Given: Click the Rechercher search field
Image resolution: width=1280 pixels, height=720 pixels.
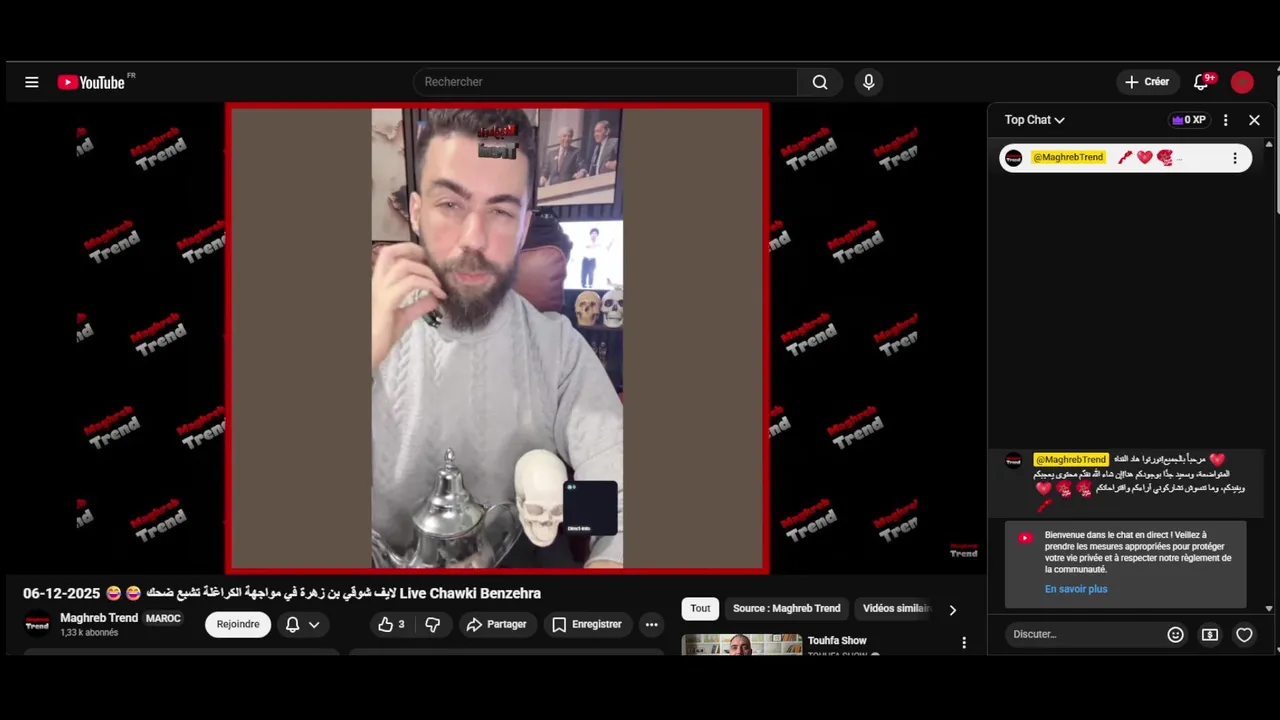Looking at the screenshot, I should point(605,82).
